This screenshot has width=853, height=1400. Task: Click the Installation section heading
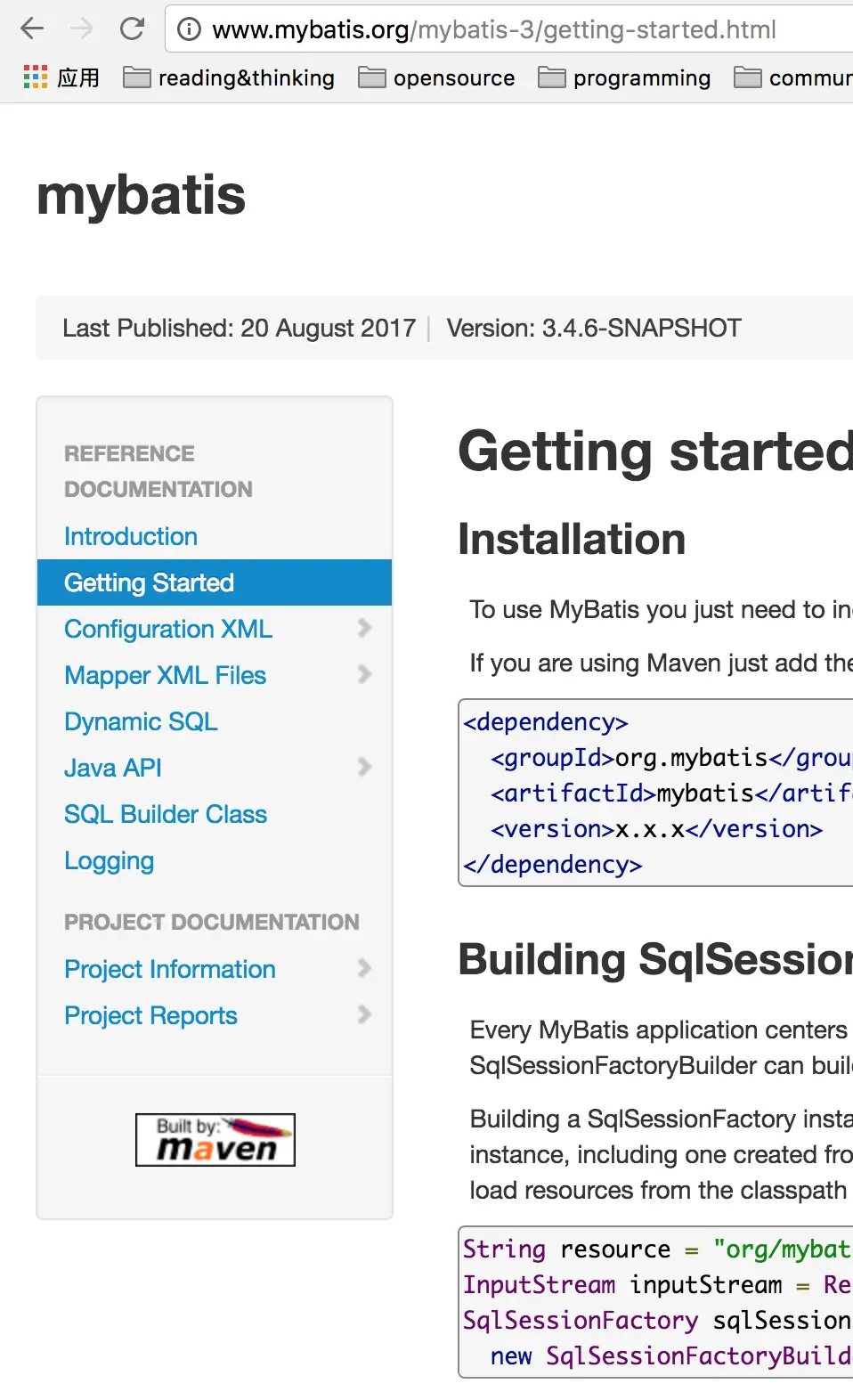tap(572, 539)
